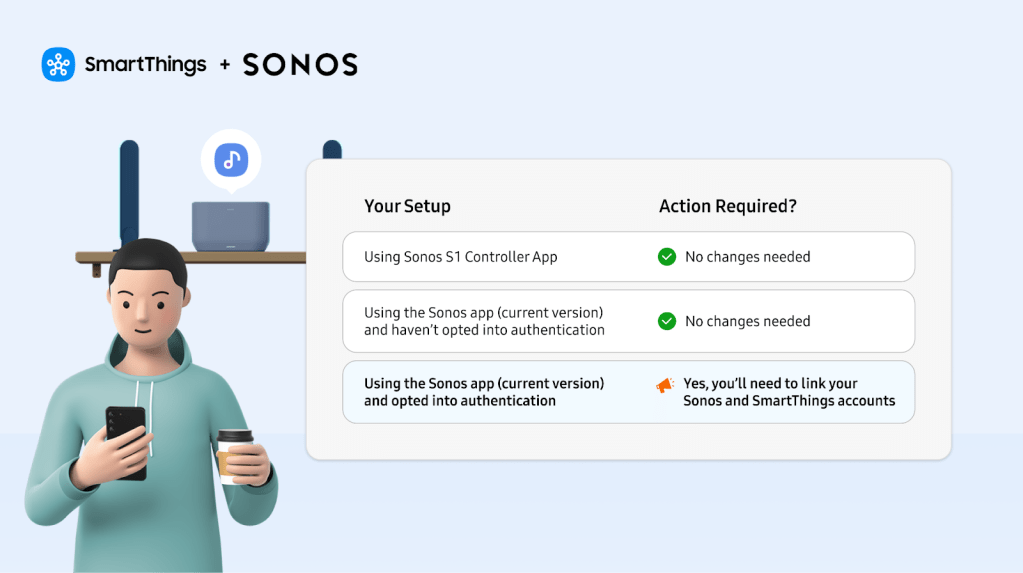The image size is (1023, 573).
Task: Click the coffee cup the man holds
Action: pos(236,455)
